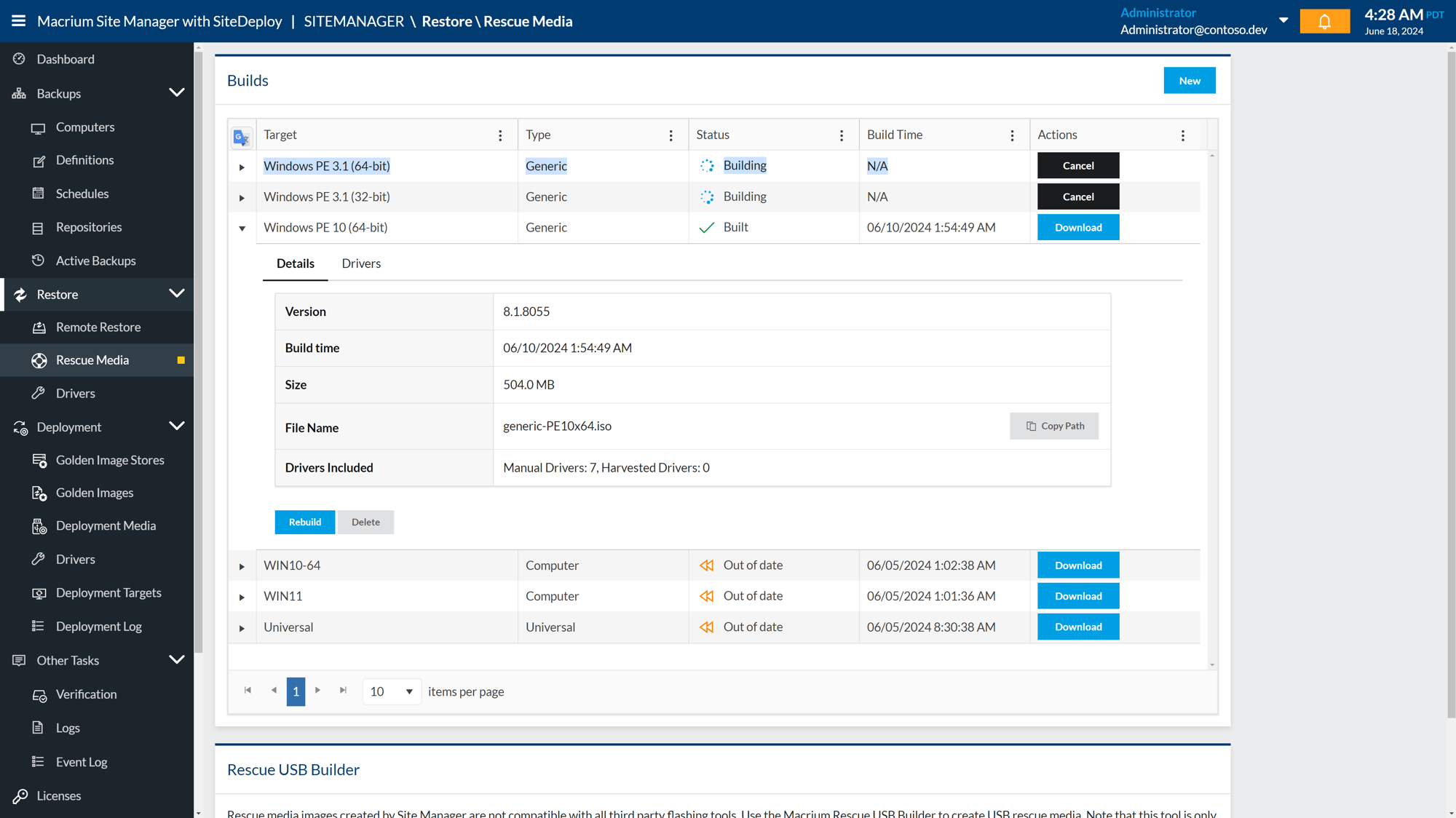Click the Schedules calendar icon
Viewport: 1456px width, 818px height.
tap(39, 194)
